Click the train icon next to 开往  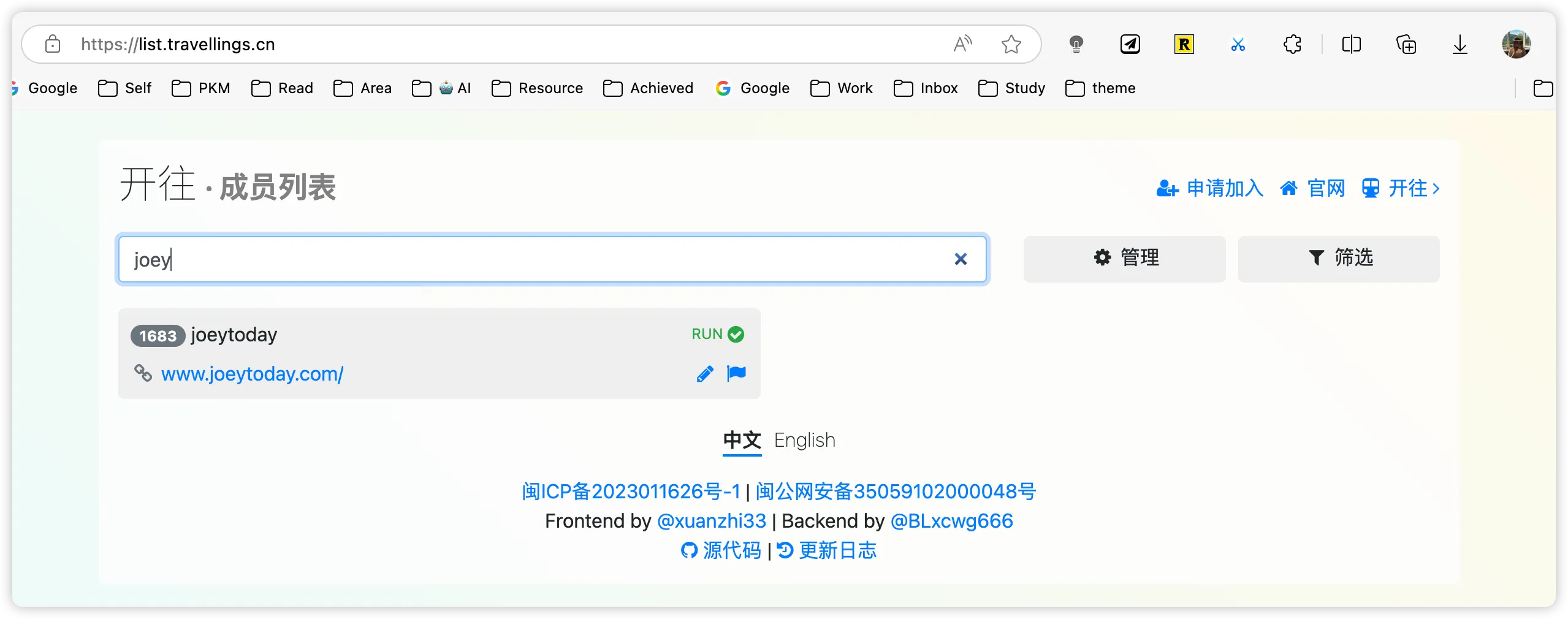pos(1371,188)
